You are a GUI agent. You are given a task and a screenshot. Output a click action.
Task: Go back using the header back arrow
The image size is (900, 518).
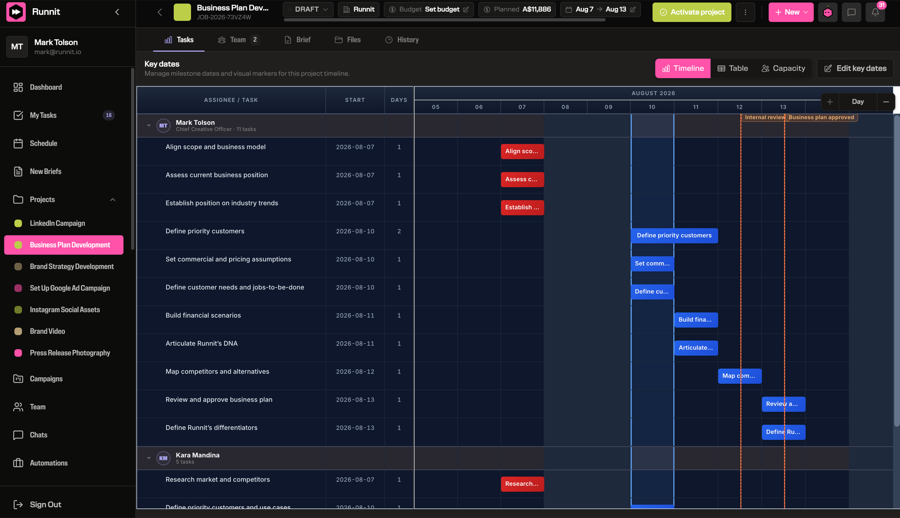(160, 11)
